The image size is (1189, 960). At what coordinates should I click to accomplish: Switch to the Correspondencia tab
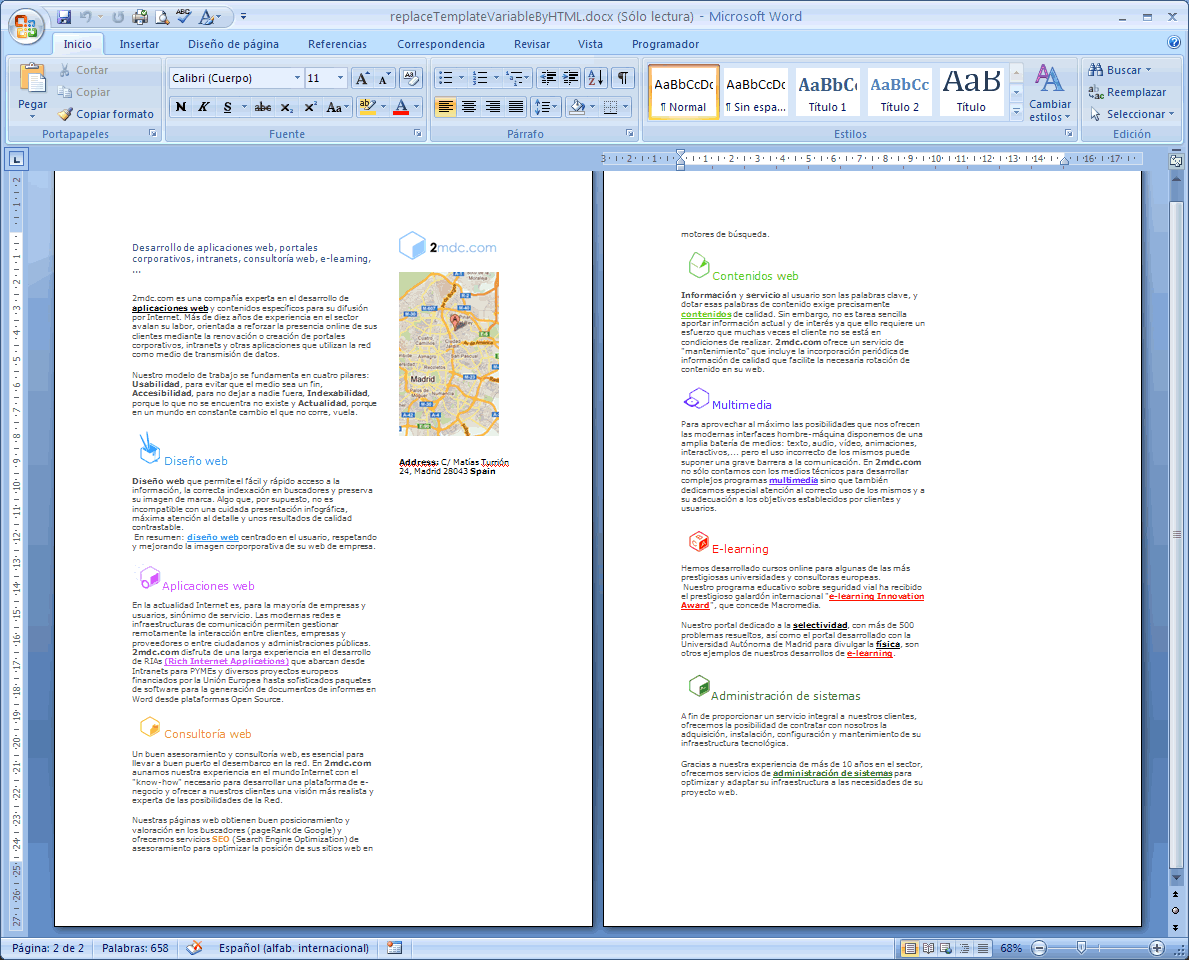[x=441, y=44]
